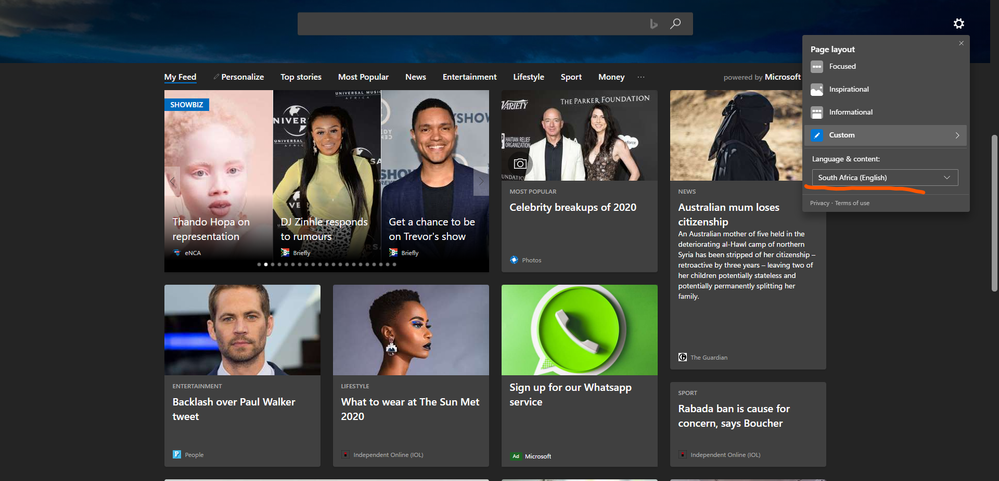
Task: Click camera gallery icon on Celebrity breakups
Action: 521,164
